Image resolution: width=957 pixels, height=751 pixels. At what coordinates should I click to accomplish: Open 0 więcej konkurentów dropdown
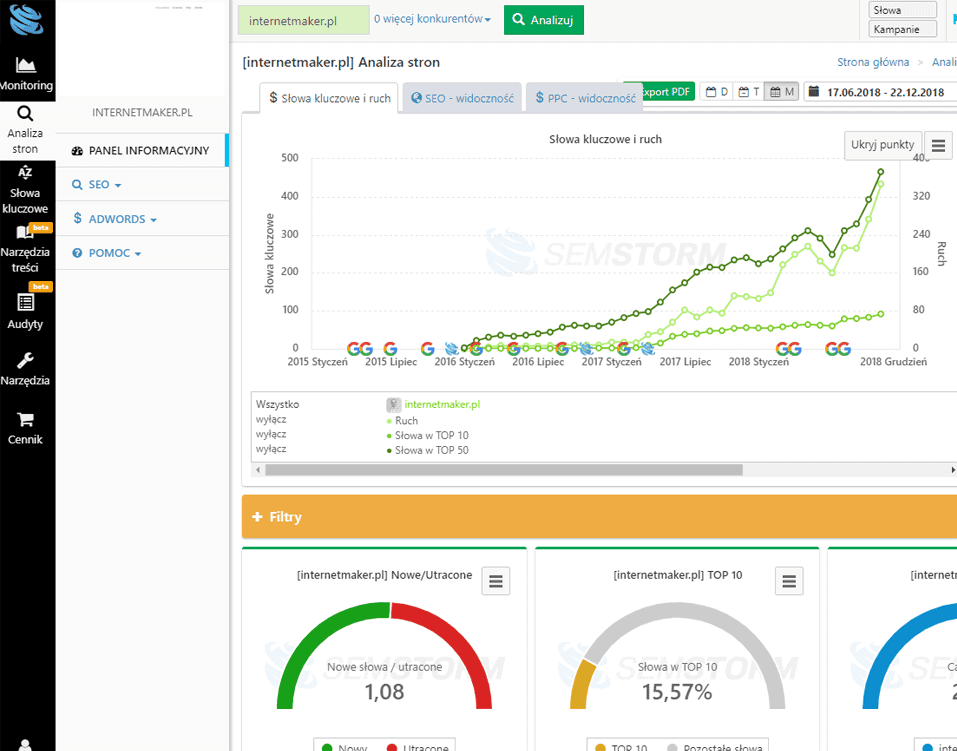coord(432,19)
